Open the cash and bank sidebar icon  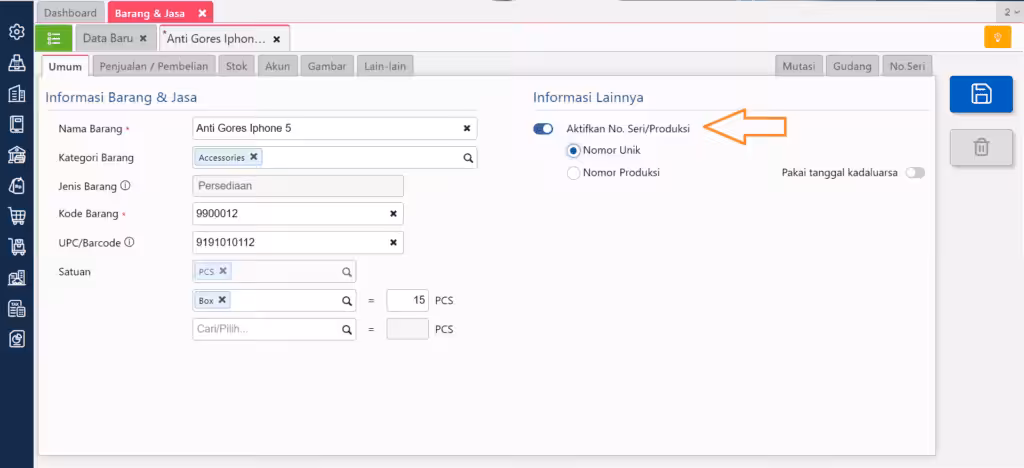[17, 155]
